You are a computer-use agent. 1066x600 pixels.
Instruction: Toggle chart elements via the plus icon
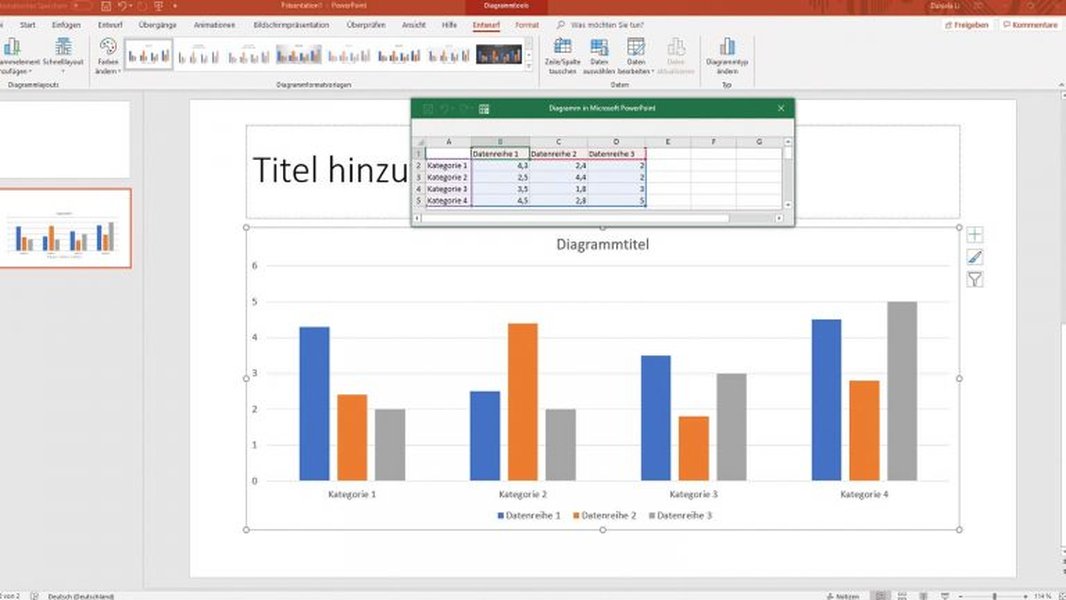(x=975, y=234)
